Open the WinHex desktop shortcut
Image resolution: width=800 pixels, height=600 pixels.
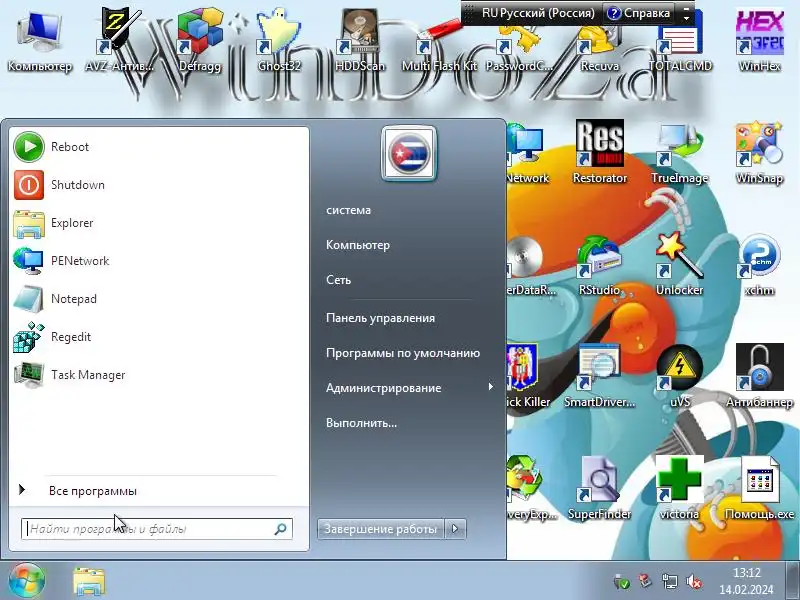click(x=759, y=42)
